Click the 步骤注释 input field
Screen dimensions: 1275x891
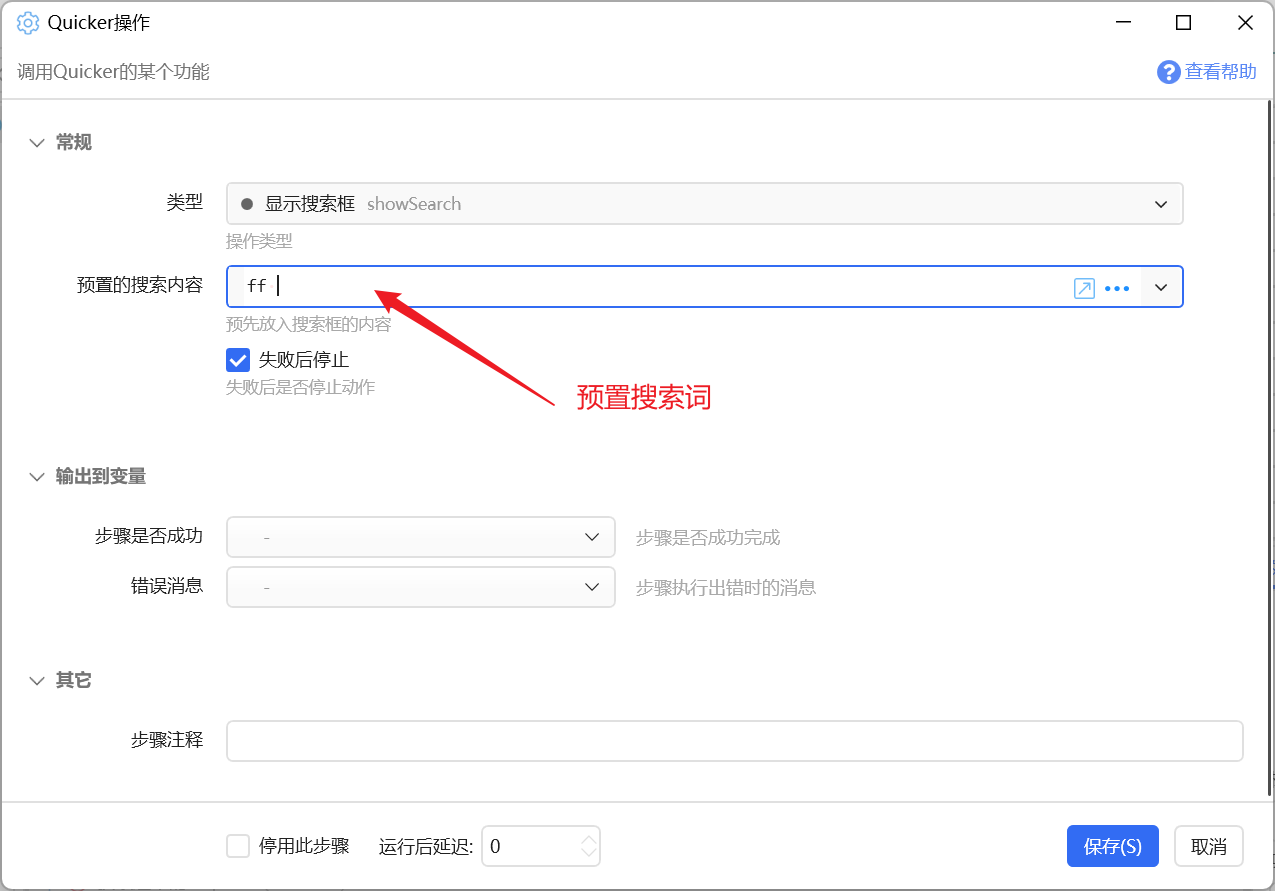(735, 741)
